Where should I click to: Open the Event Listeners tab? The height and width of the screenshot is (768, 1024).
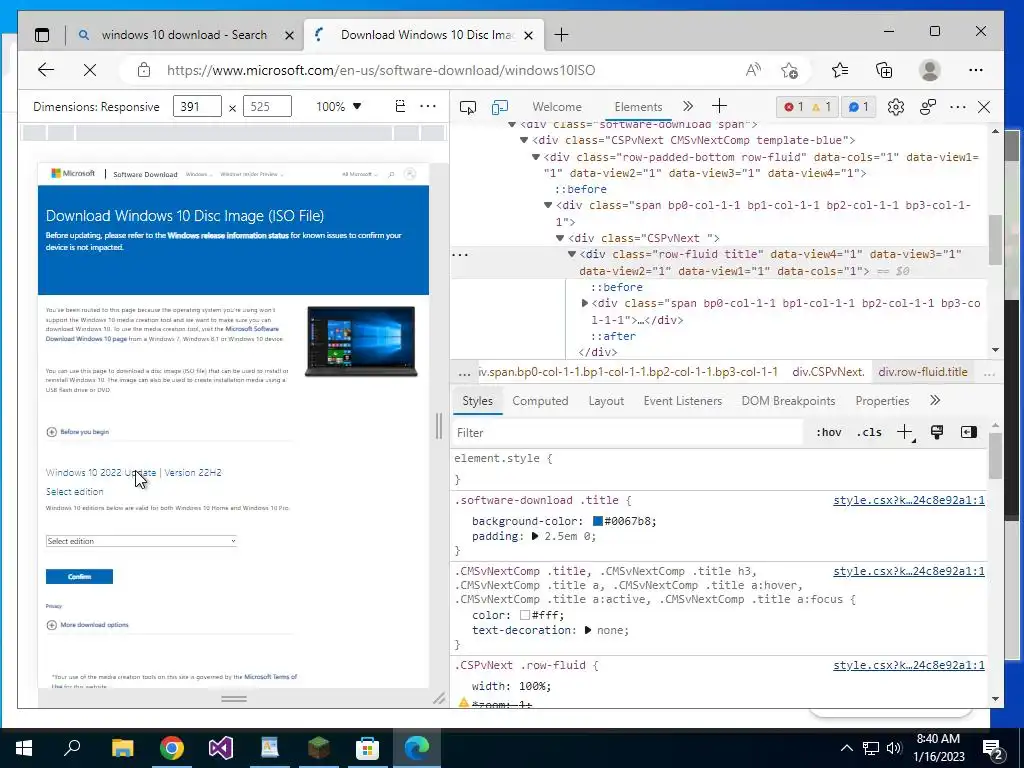click(x=682, y=401)
